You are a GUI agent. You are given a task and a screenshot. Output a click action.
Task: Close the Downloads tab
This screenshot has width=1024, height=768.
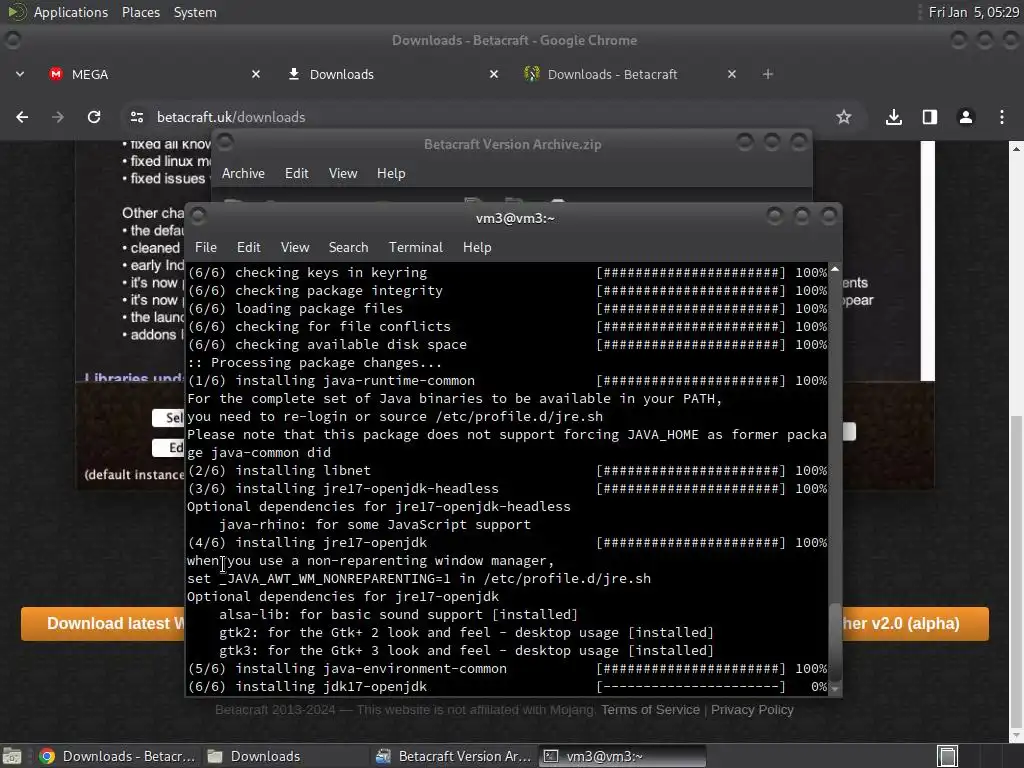click(x=494, y=74)
